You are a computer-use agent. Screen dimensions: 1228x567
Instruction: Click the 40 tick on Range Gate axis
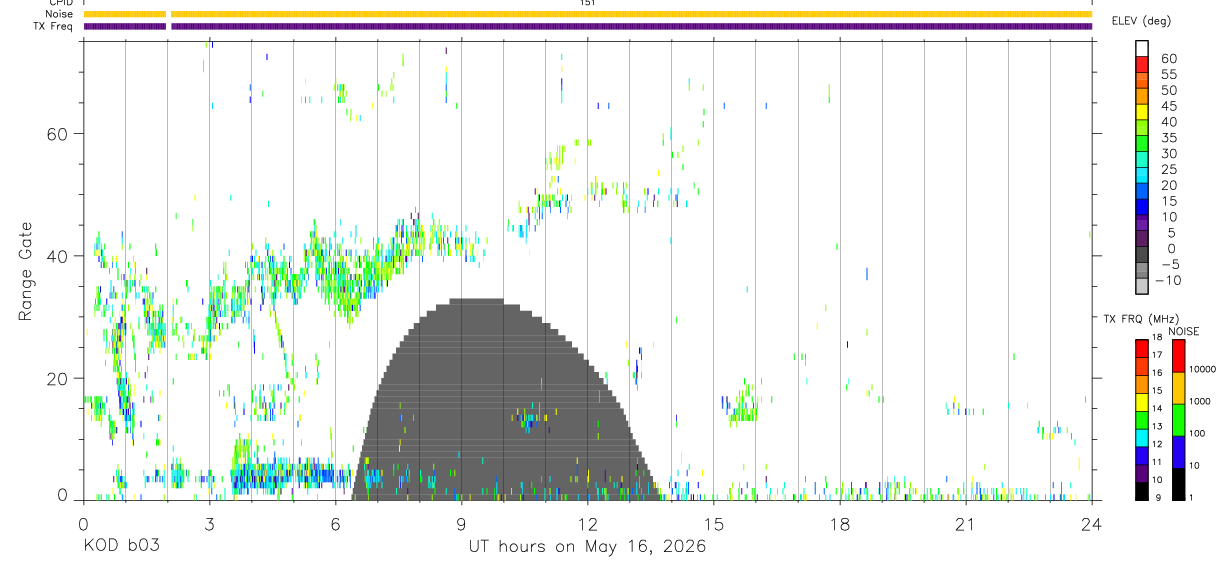click(58, 256)
